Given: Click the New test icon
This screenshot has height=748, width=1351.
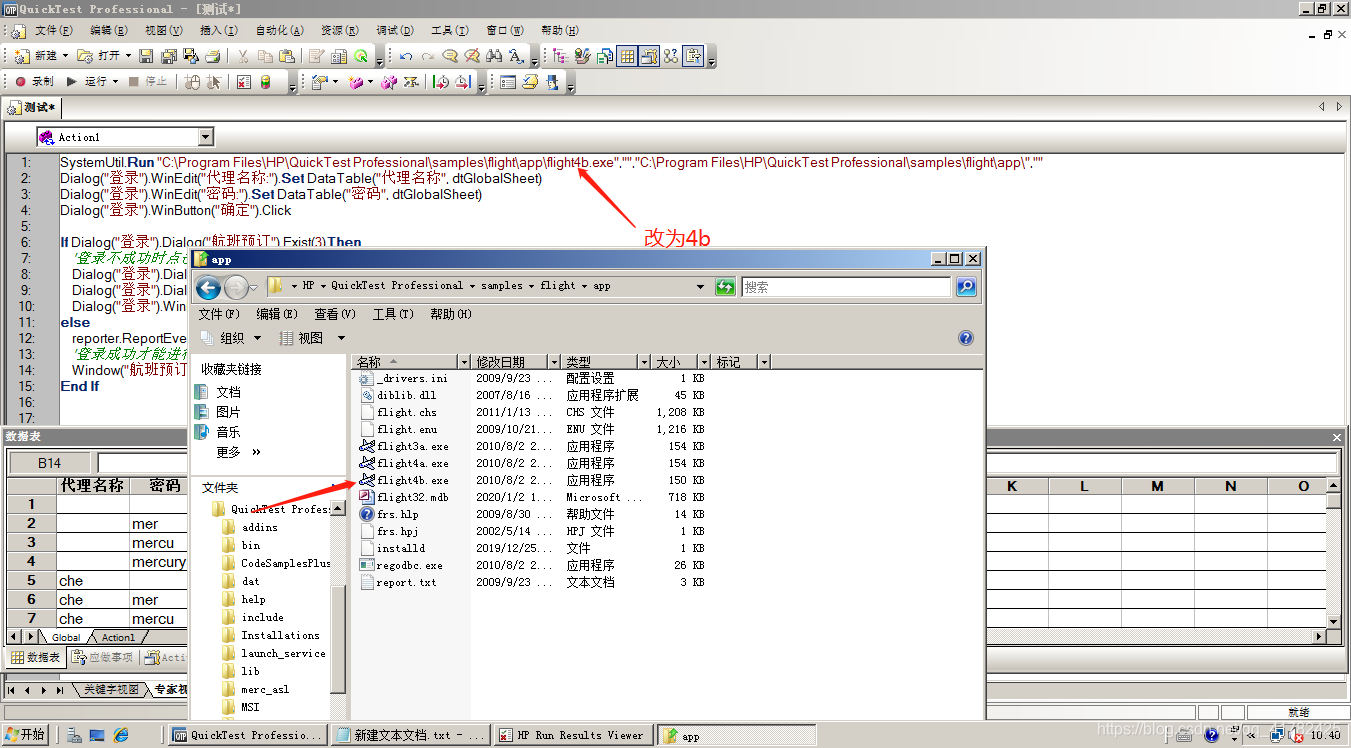Looking at the screenshot, I should [x=23, y=56].
